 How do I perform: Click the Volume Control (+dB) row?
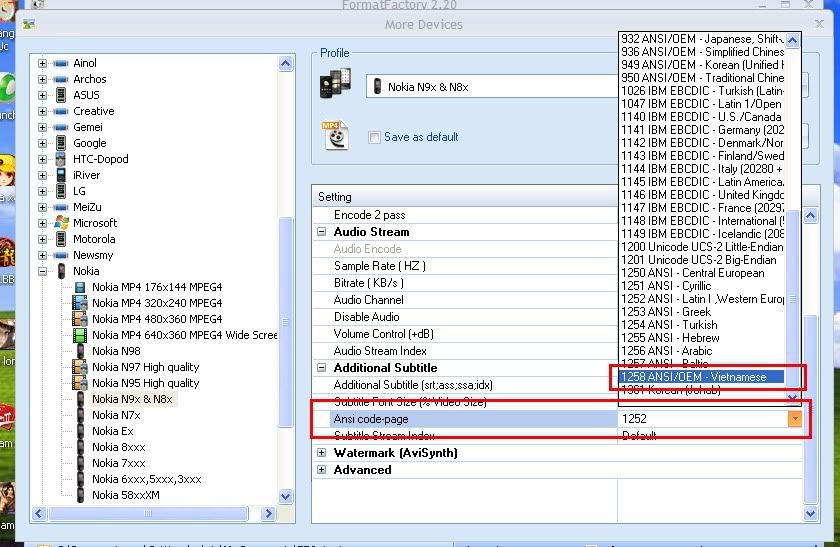pos(464,334)
